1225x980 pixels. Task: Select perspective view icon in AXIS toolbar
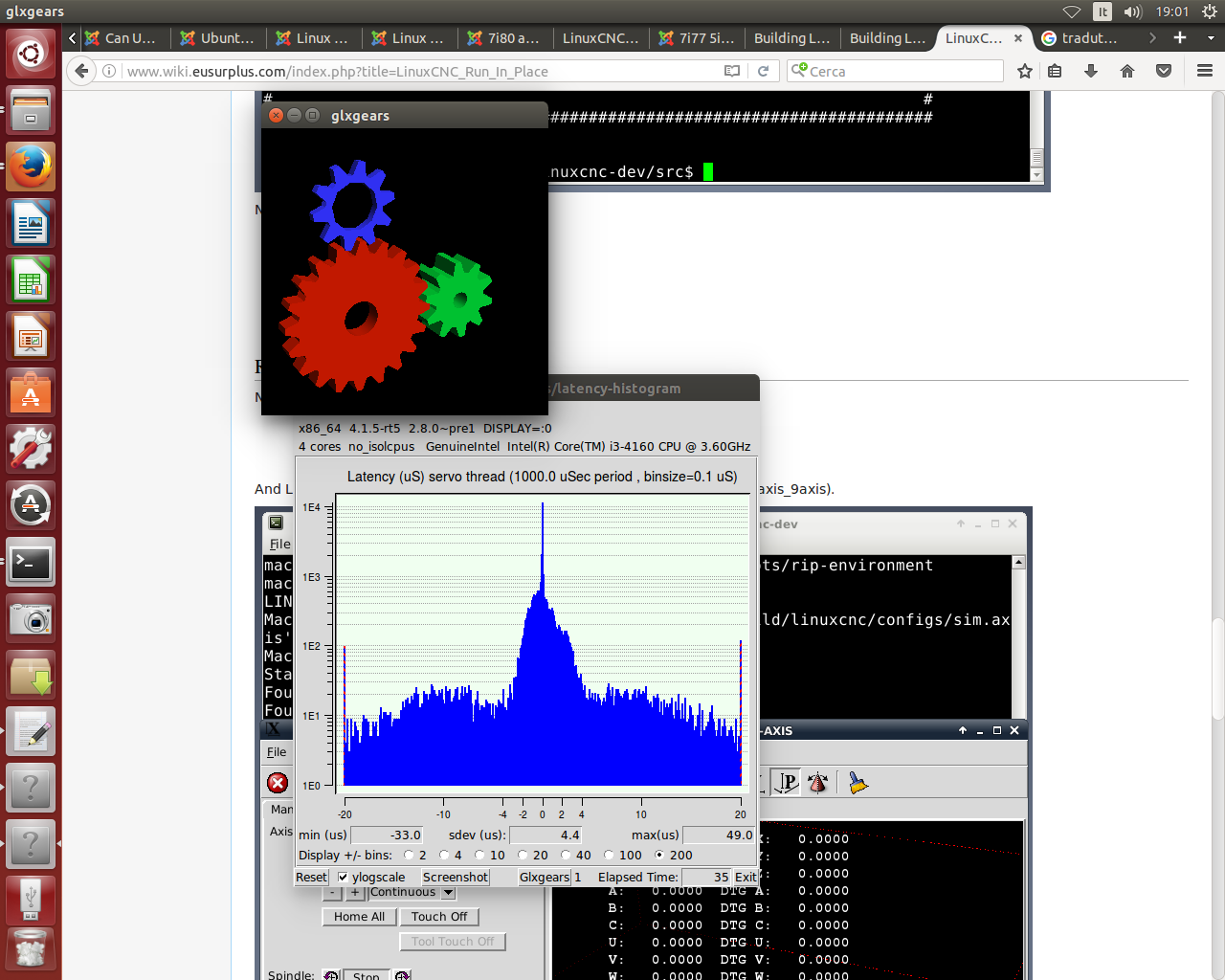[786, 783]
